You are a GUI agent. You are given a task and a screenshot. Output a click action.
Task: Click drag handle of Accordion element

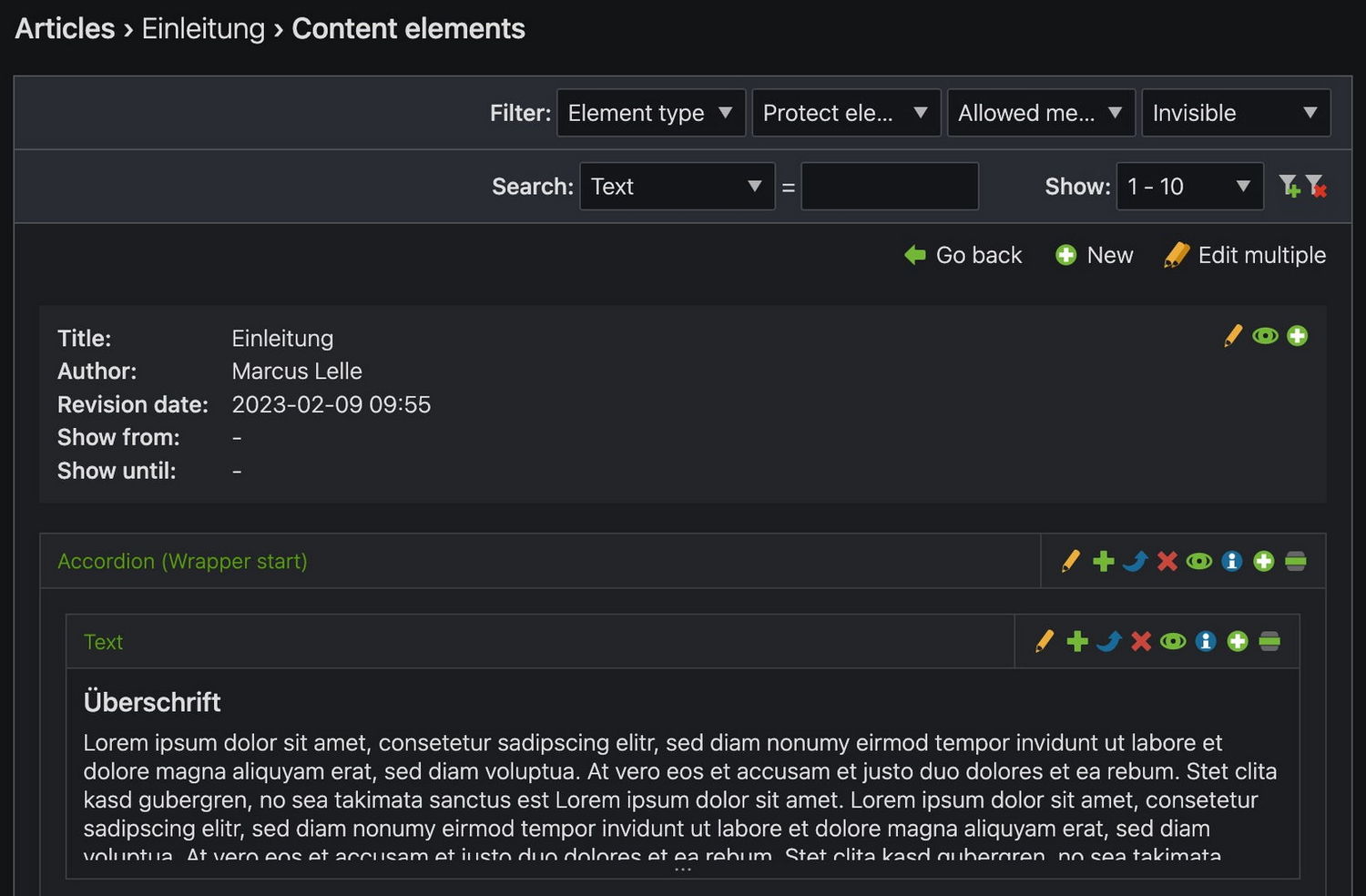point(1296,561)
